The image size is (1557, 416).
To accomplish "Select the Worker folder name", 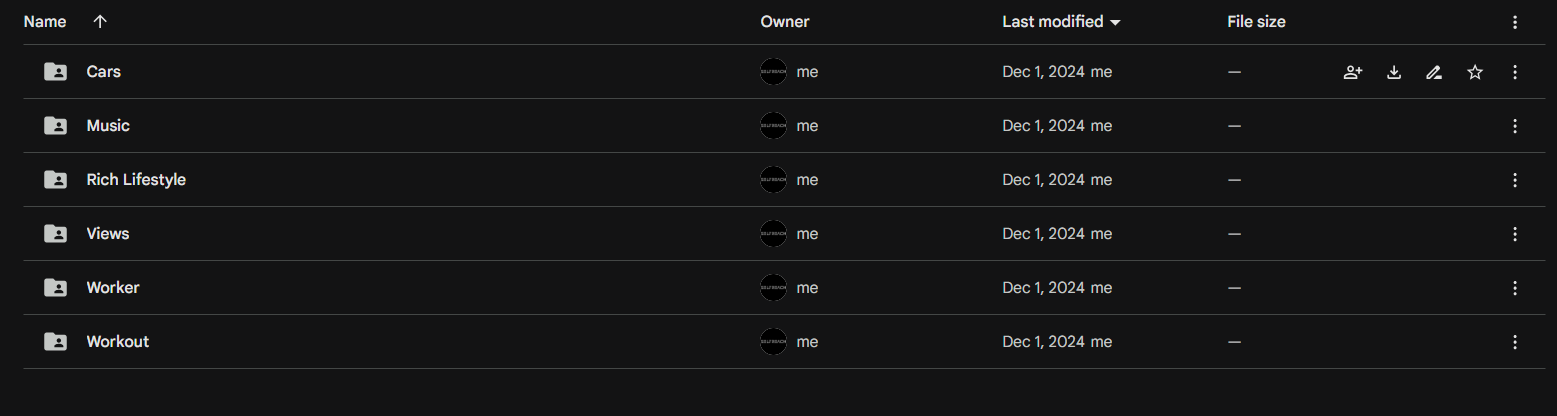I will [113, 288].
